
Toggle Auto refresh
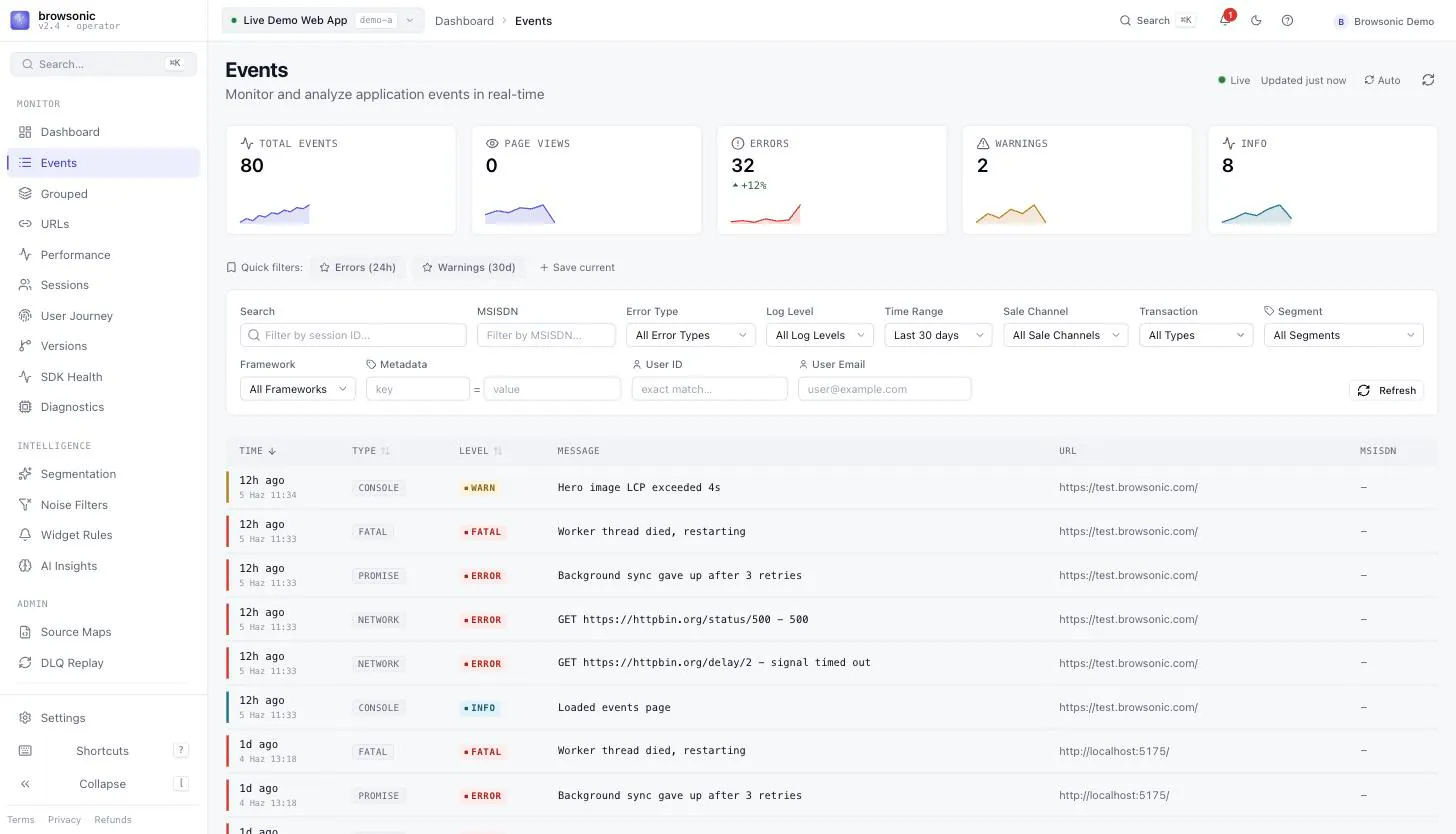coord(1382,80)
